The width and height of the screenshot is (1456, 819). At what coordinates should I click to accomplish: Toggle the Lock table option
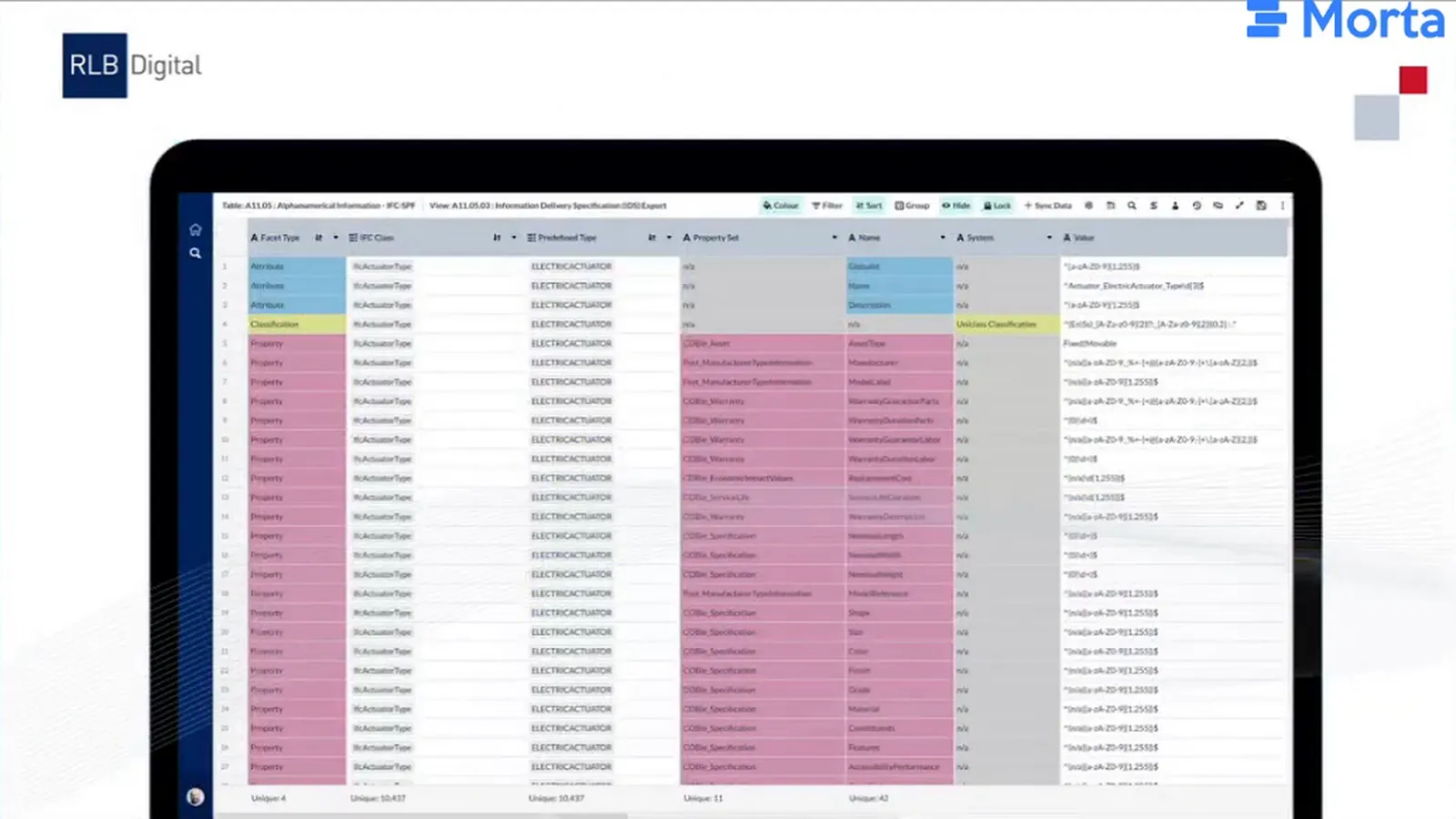click(997, 206)
